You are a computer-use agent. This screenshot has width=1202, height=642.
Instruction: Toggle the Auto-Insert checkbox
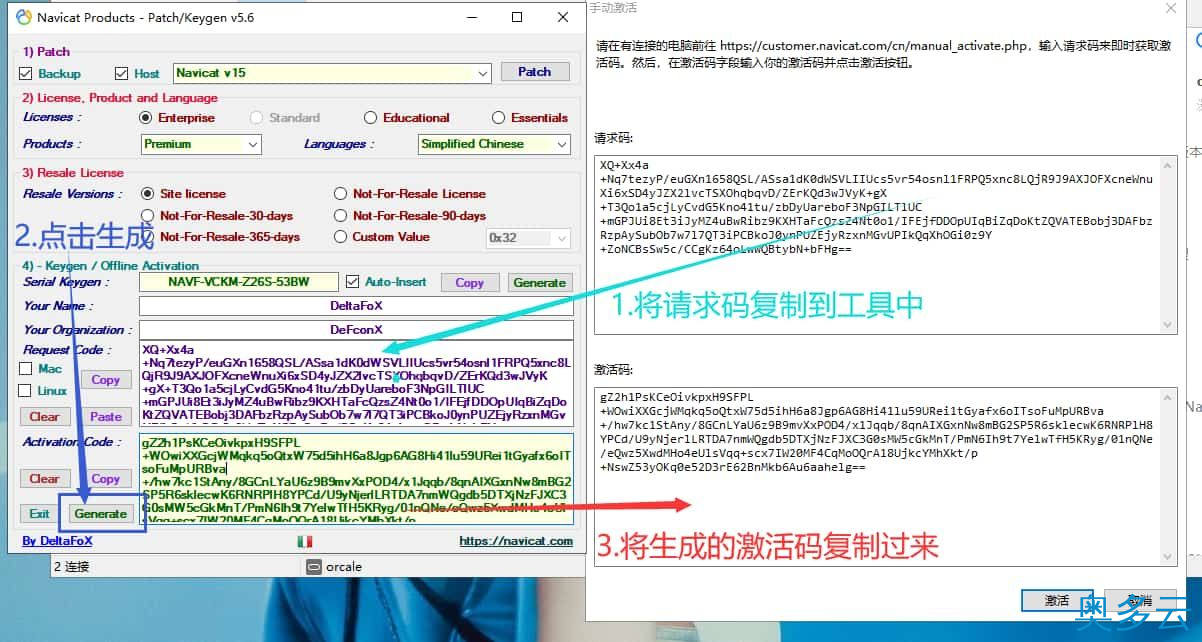point(352,282)
